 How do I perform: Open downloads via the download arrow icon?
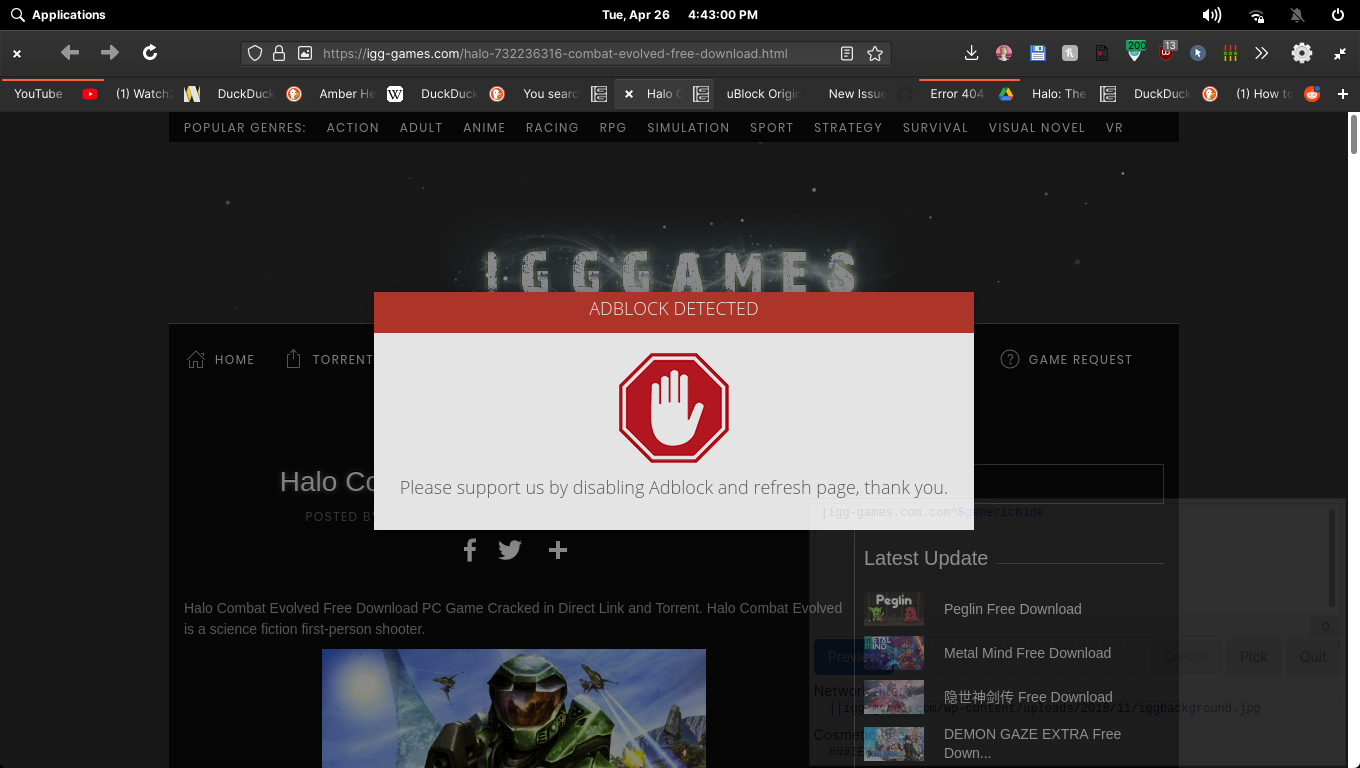click(x=971, y=53)
